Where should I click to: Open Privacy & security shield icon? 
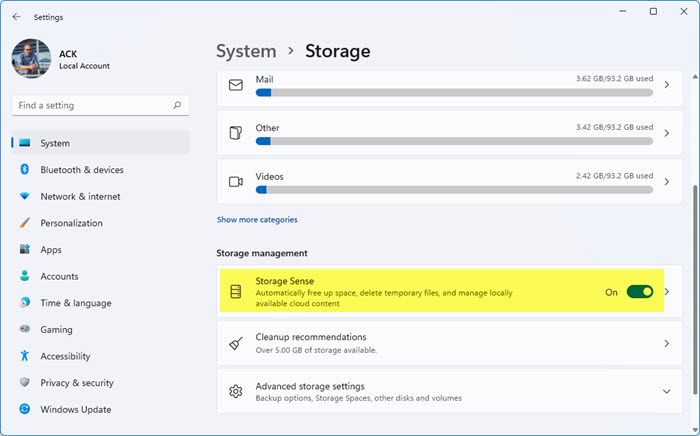(25, 382)
